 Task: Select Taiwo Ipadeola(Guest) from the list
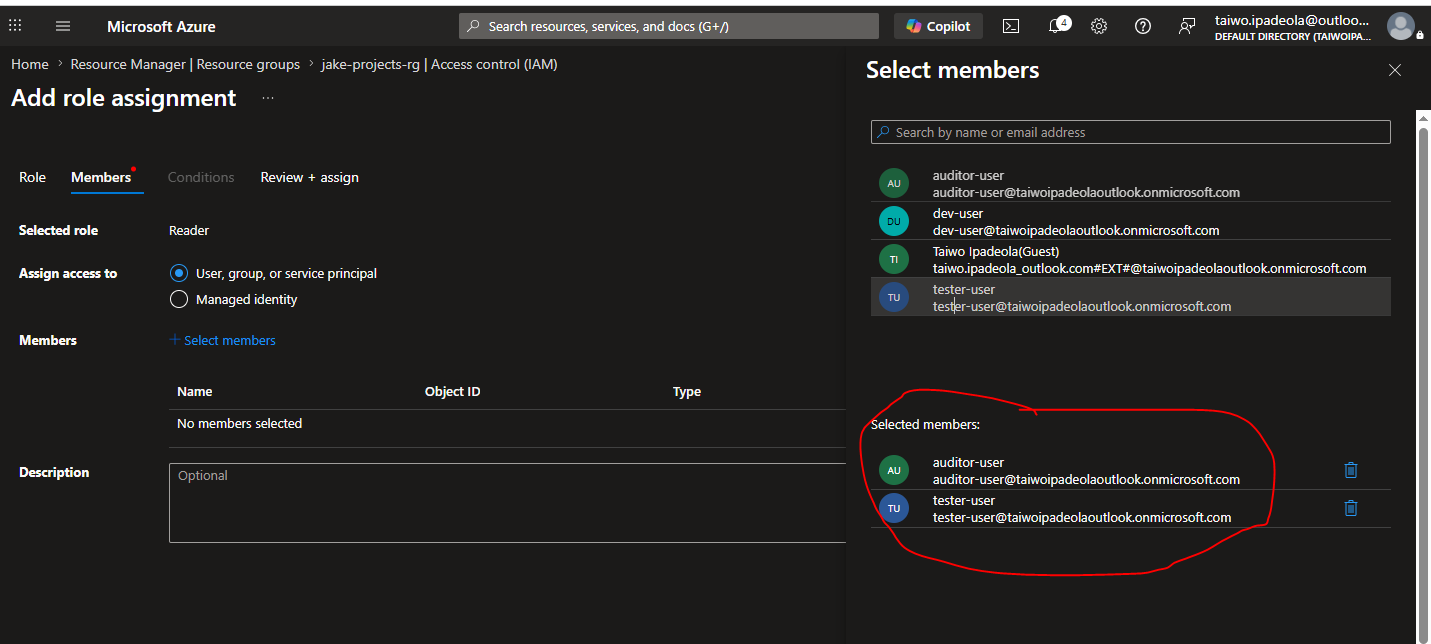1131,259
